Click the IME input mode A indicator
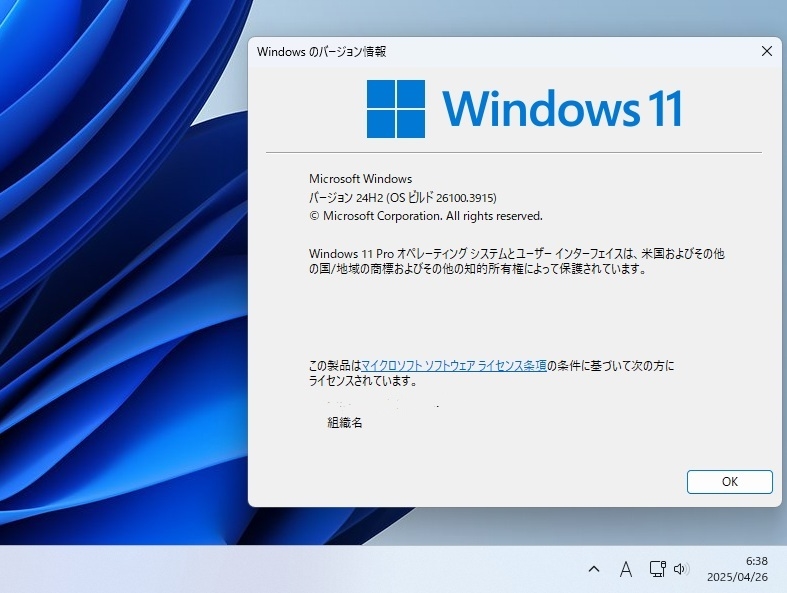787x593 pixels. coord(625,569)
